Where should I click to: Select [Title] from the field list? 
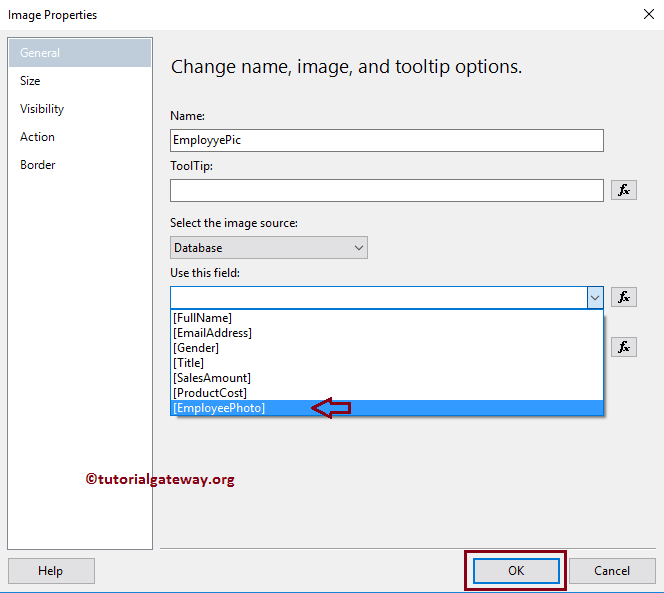tap(387, 363)
